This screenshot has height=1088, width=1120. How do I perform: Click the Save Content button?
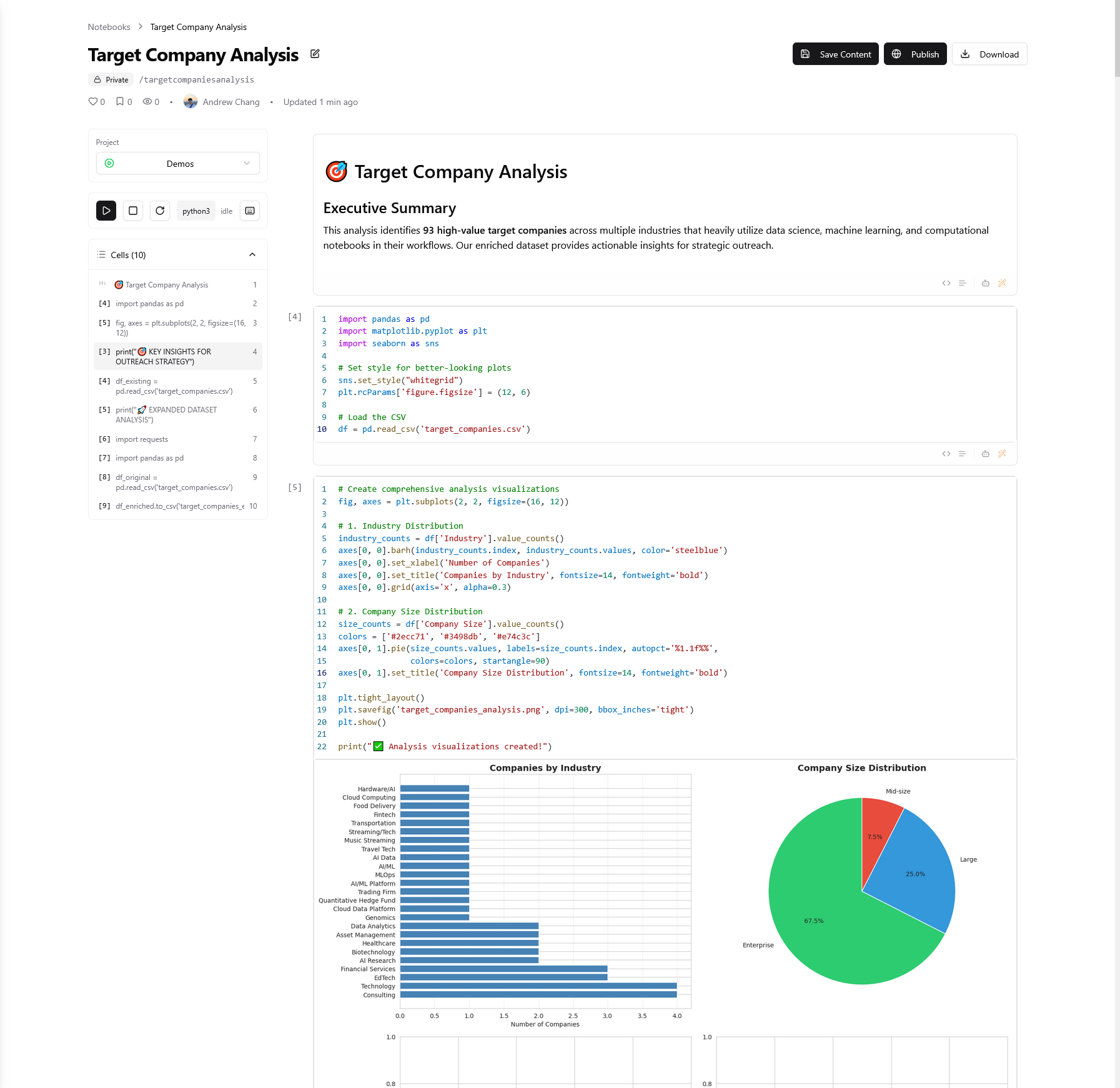click(836, 54)
